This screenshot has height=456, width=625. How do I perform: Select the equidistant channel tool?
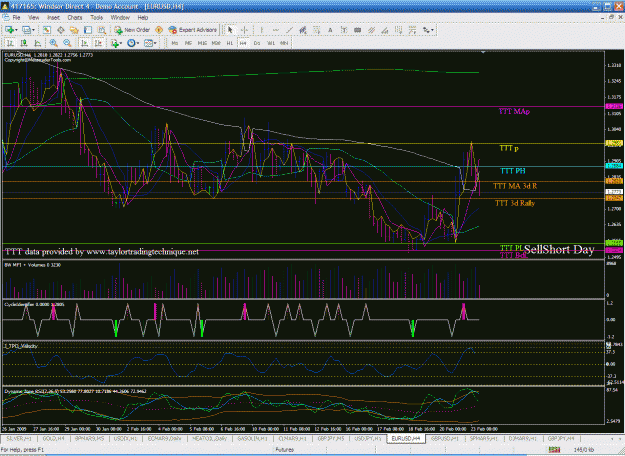pyautogui.click(x=371, y=30)
